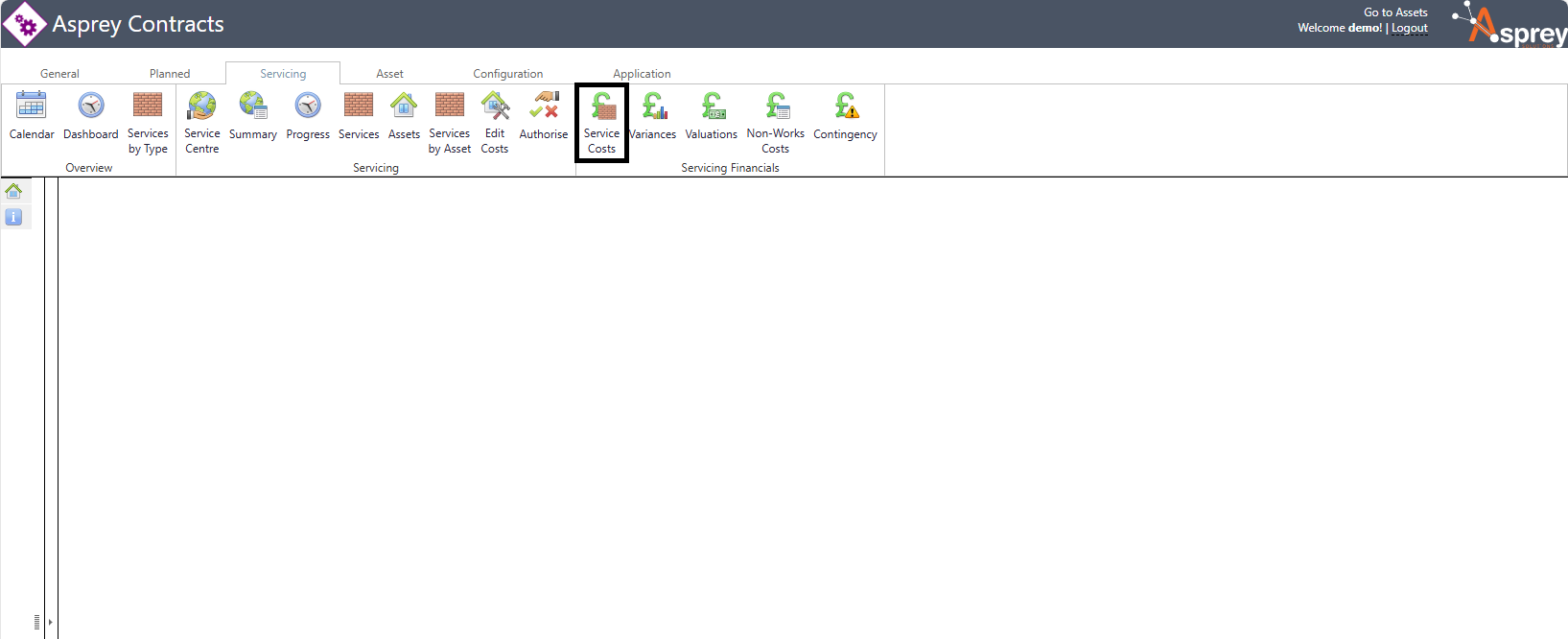Click the blue info icon in sidebar

coord(13,218)
